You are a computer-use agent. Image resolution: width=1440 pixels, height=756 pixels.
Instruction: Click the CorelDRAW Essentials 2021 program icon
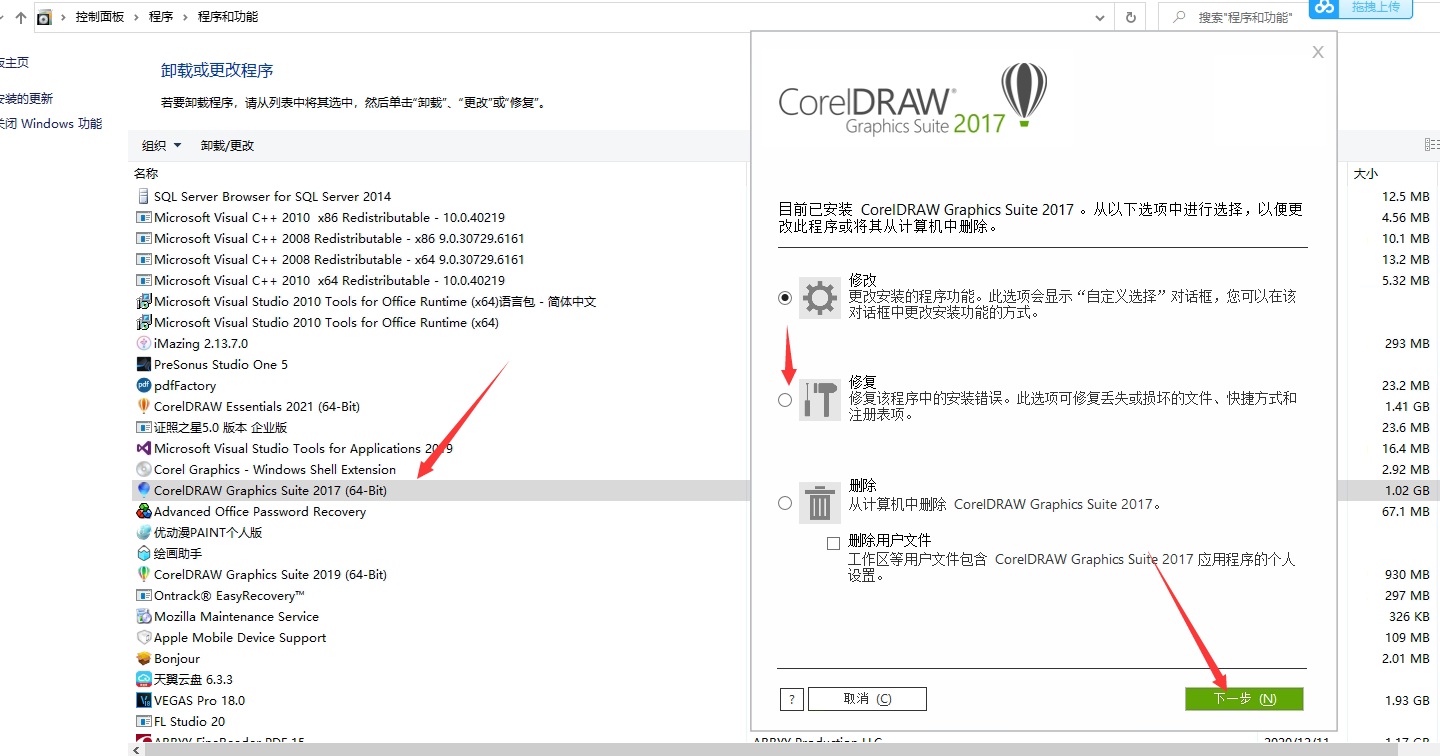tap(144, 407)
